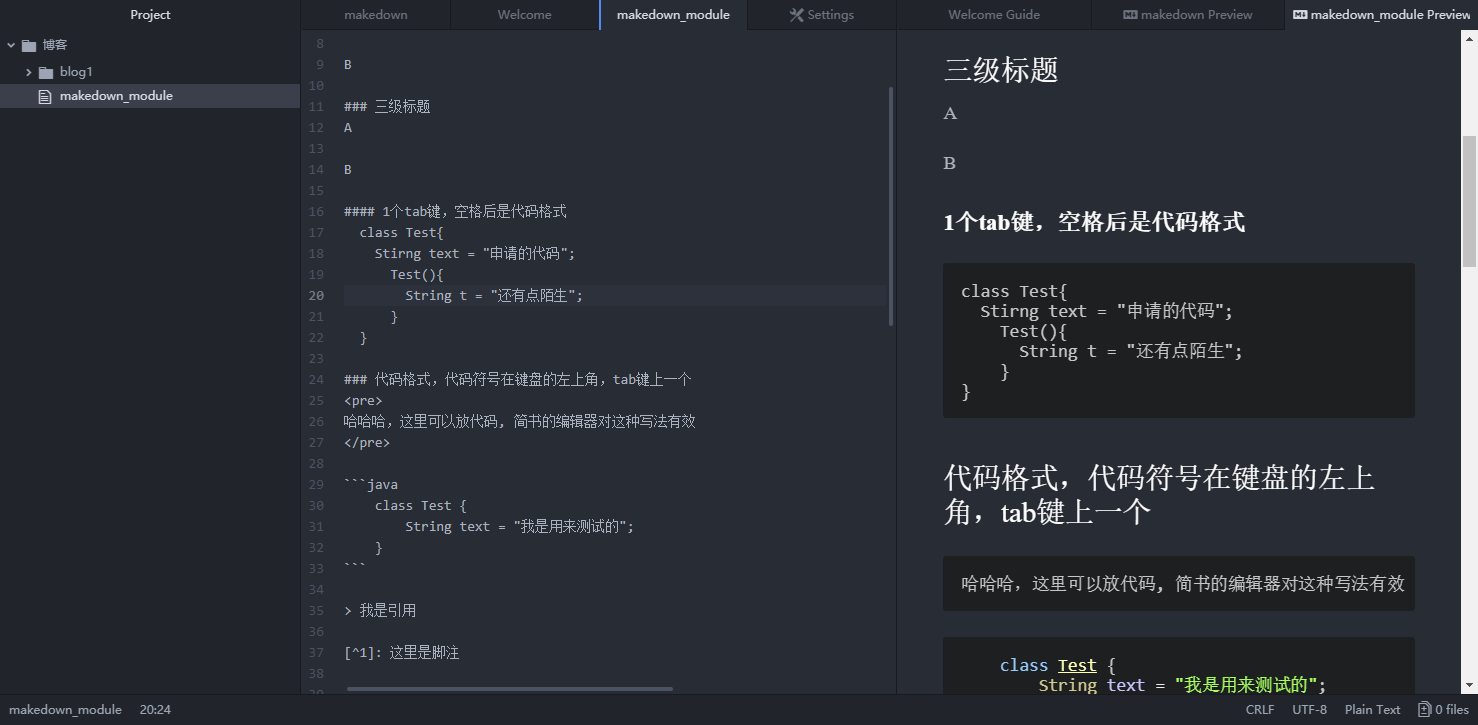The height and width of the screenshot is (725, 1478).
Task: Click the 'class Test{' line in editor
Action: coord(401,232)
